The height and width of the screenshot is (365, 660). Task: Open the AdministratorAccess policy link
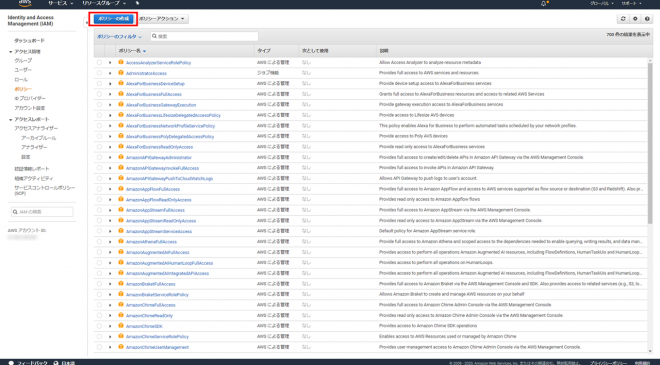[146, 73]
